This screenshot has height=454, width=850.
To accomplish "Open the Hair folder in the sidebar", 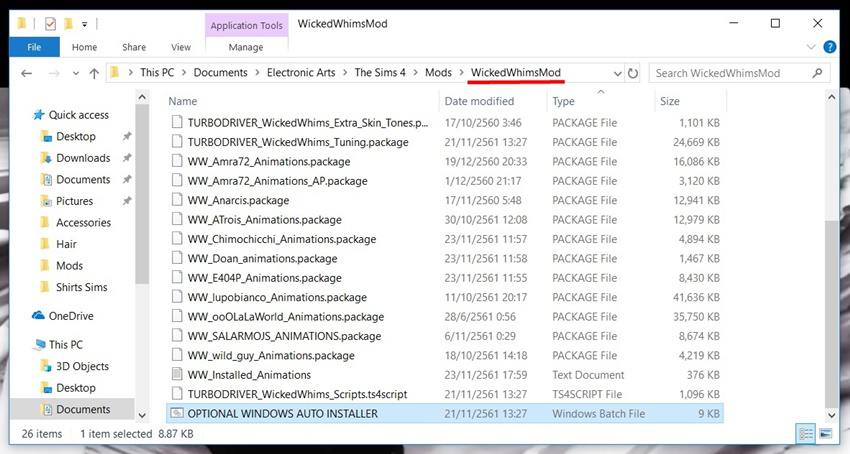I will (66, 244).
